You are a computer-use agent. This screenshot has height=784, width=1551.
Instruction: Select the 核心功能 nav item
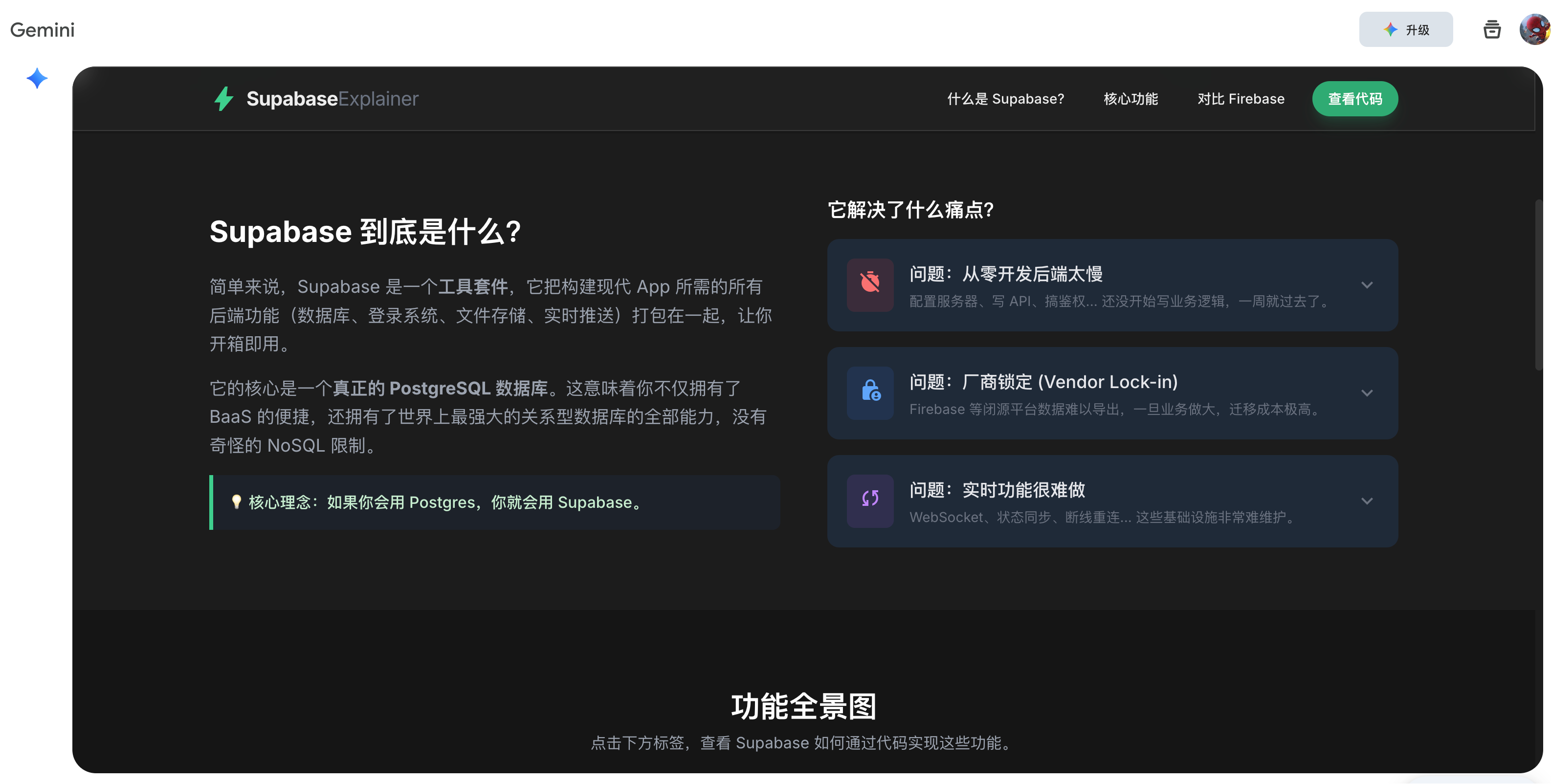(1131, 99)
